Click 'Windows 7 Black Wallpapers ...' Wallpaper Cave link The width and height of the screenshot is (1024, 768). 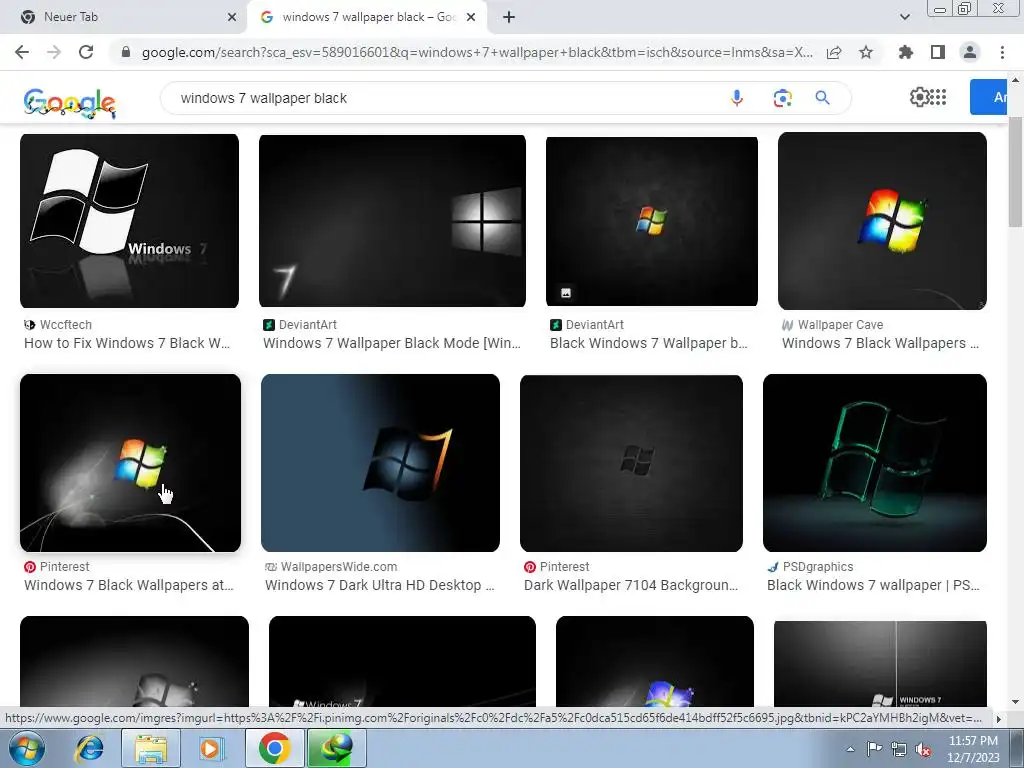pyautogui.click(x=880, y=343)
